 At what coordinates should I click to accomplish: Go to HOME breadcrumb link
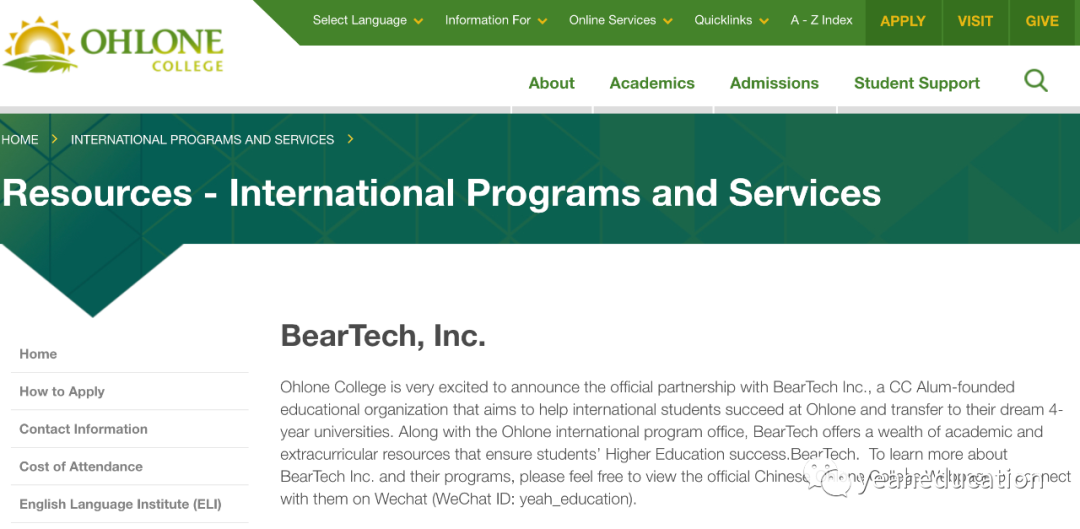coord(19,140)
